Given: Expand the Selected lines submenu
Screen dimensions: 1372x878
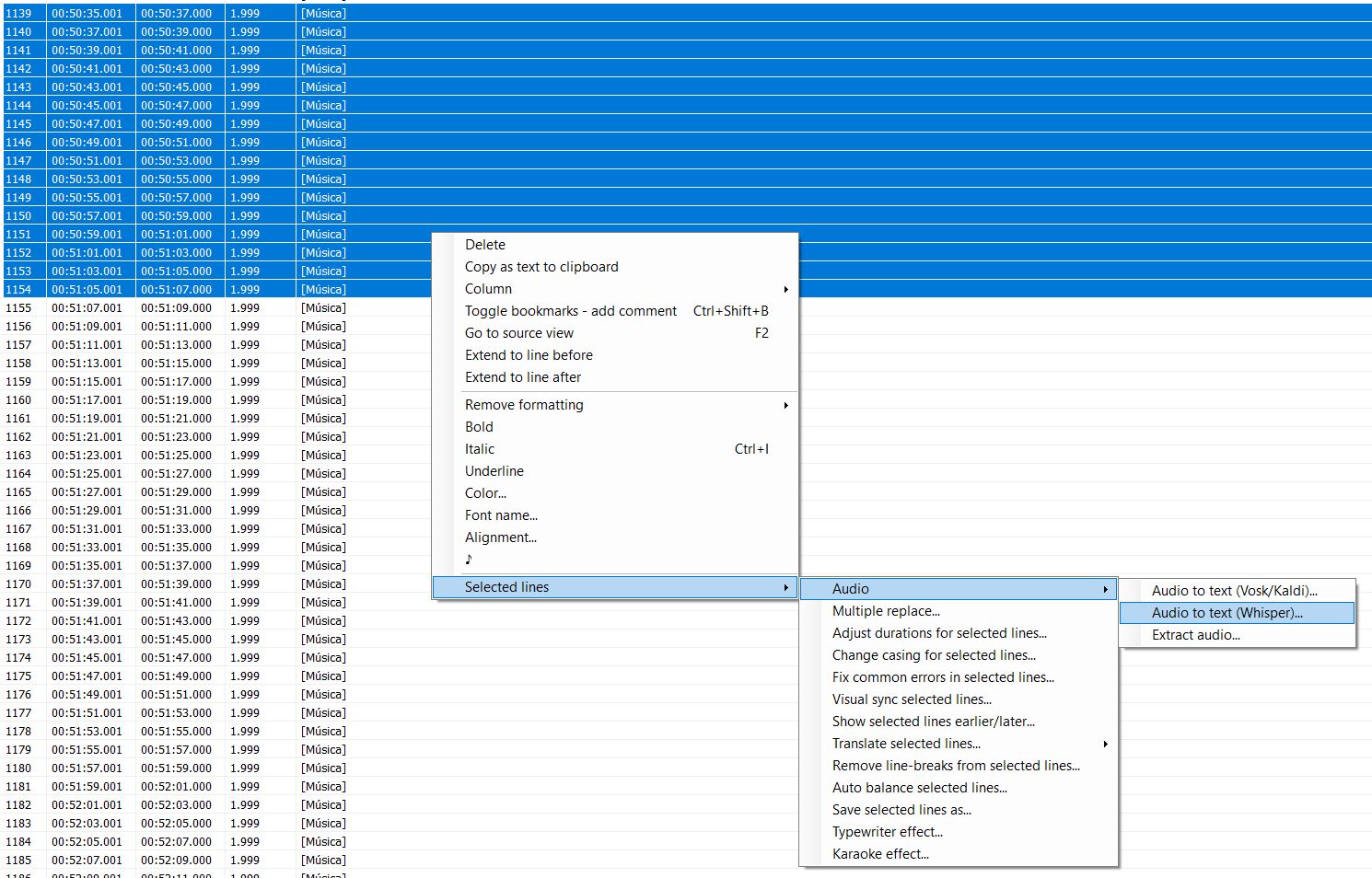Looking at the screenshot, I should tap(506, 586).
